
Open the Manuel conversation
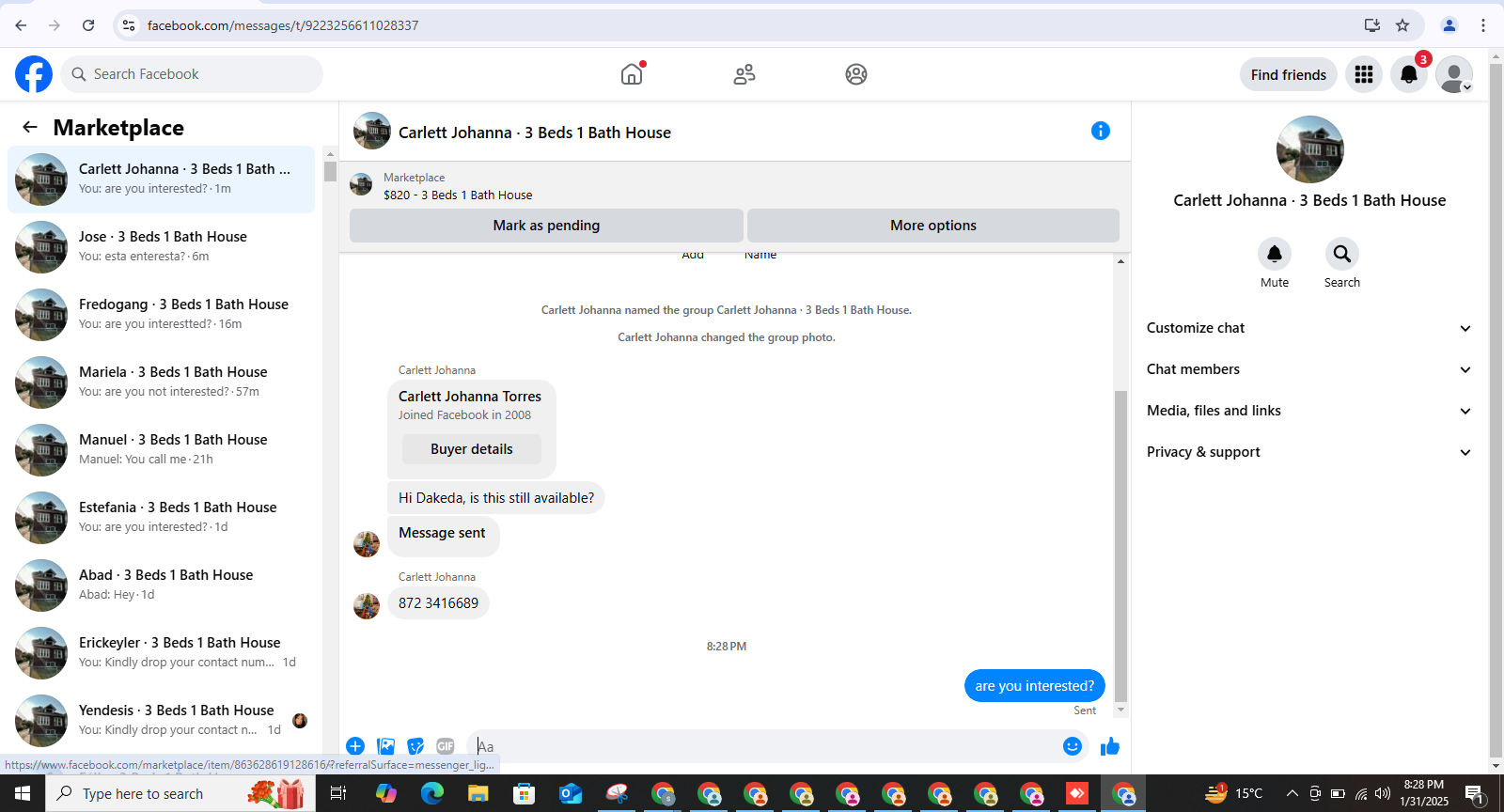coord(162,449)
